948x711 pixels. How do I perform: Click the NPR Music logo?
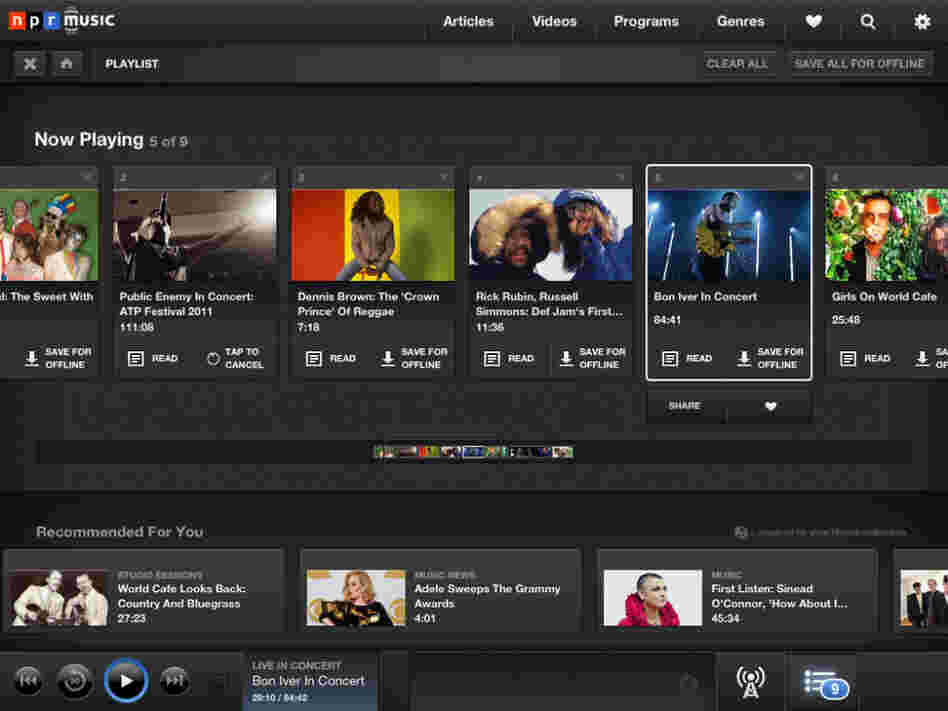(62, 21)
